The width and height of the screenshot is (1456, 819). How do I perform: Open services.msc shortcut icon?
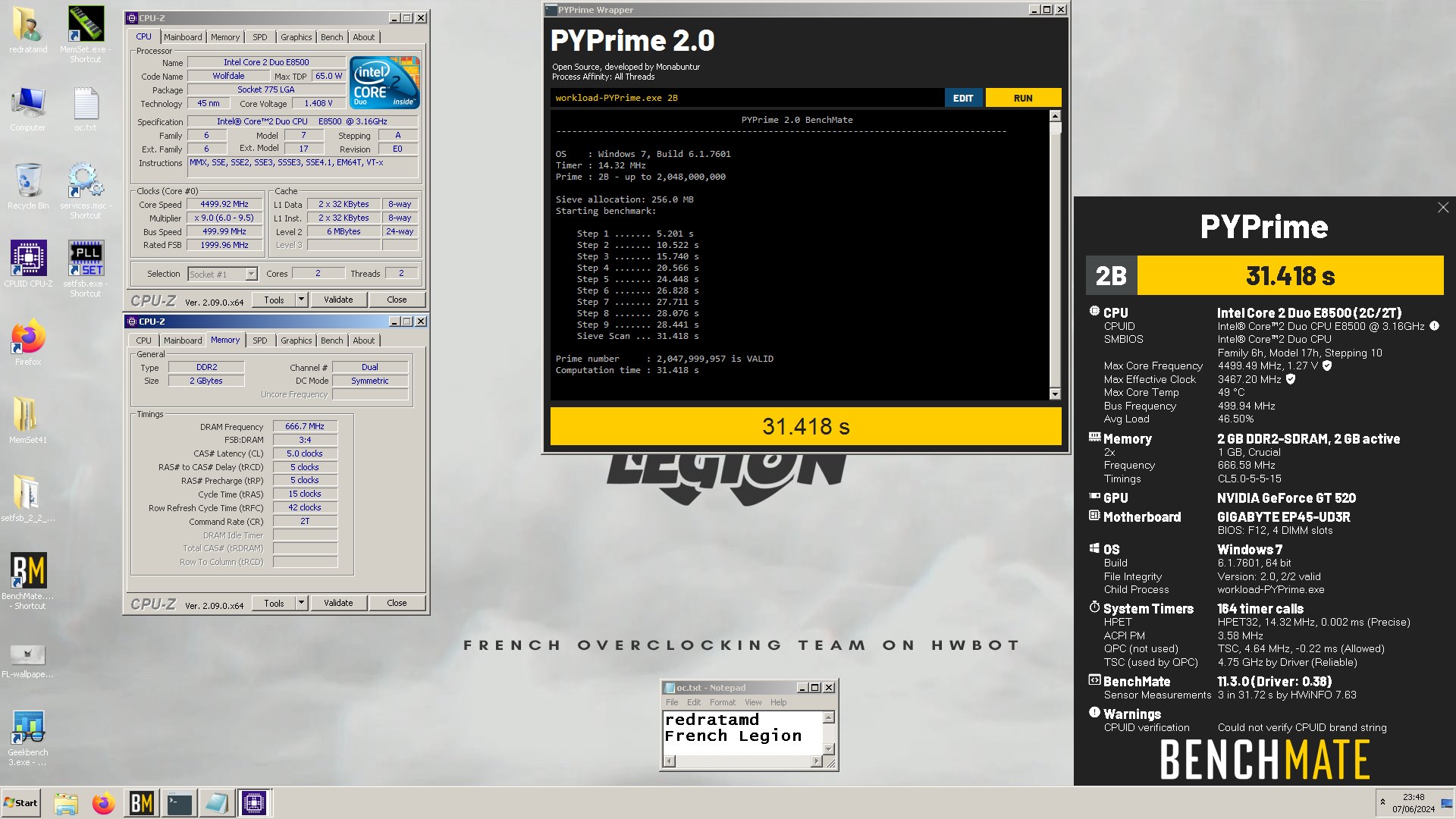click(x=86, y=191)
